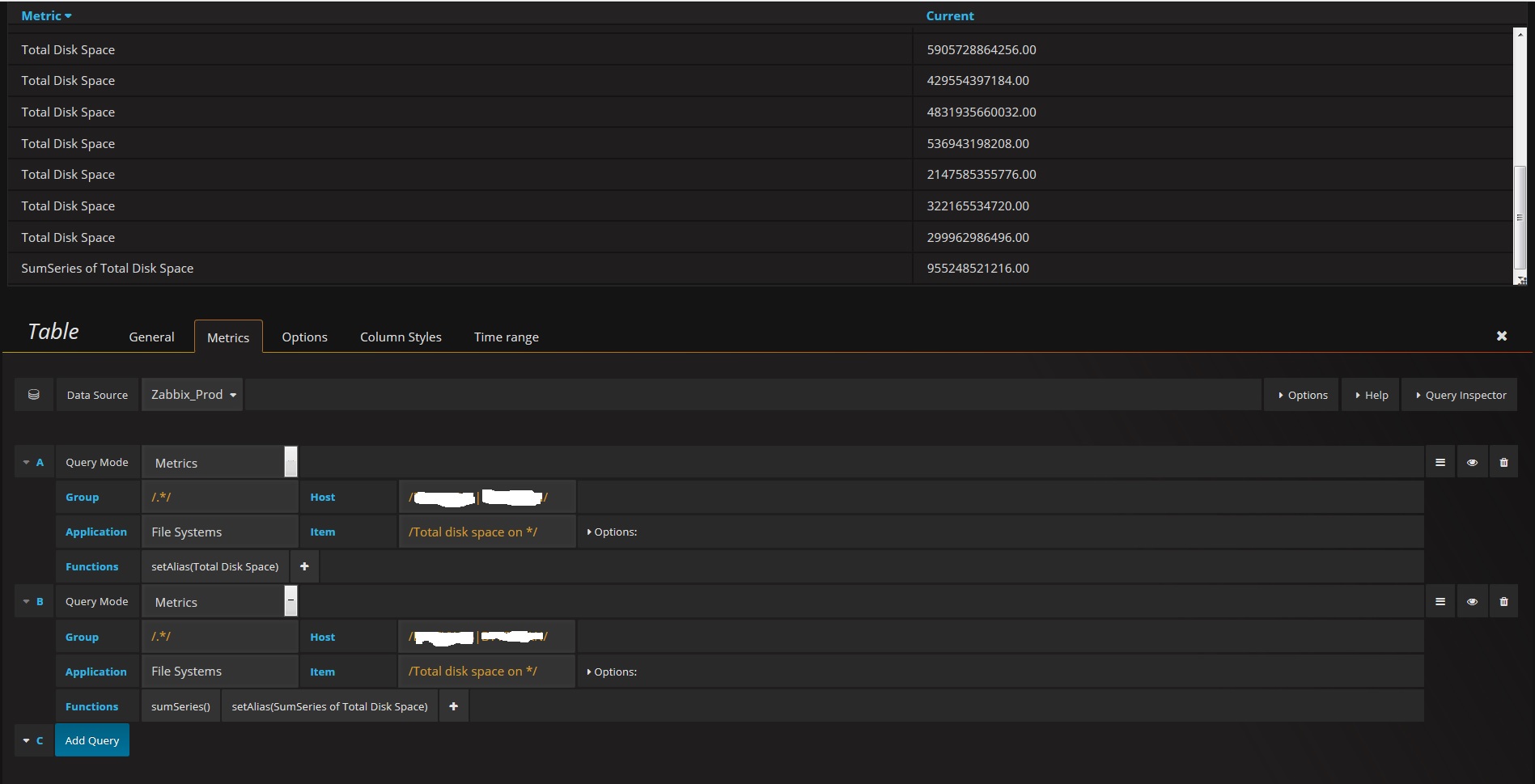Open the Zabbix_Prod data source dropdown
The width and height of the screenshot is (1535, 784).
[191, 394]
